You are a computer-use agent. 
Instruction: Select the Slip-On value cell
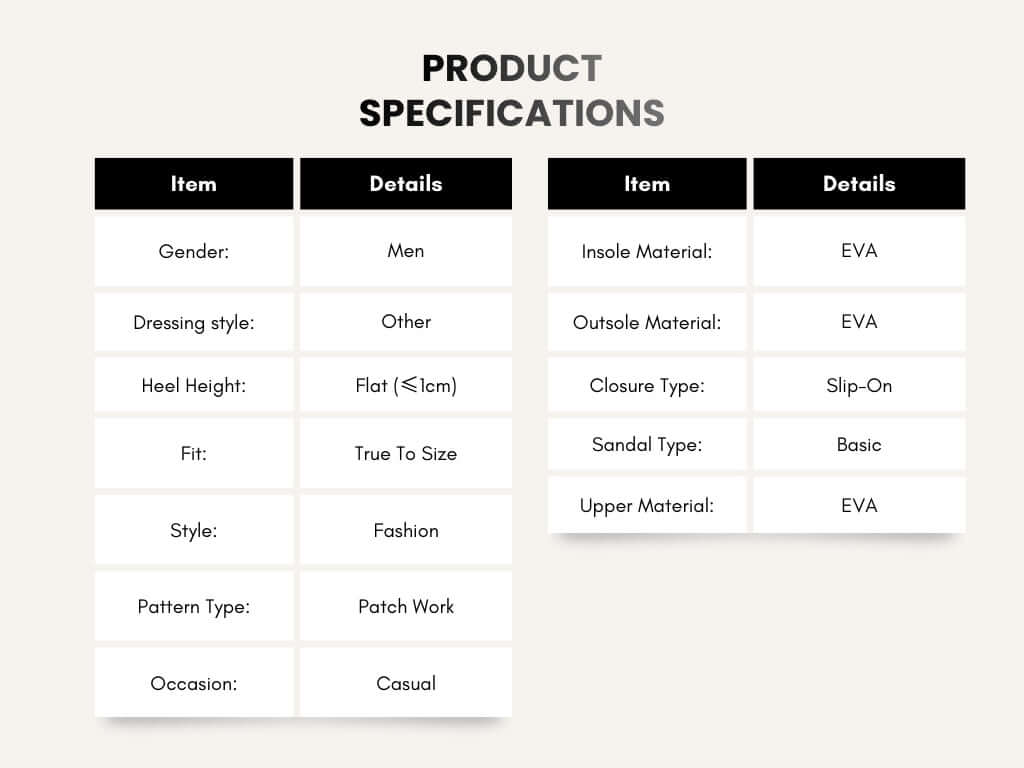click(859, 385)
